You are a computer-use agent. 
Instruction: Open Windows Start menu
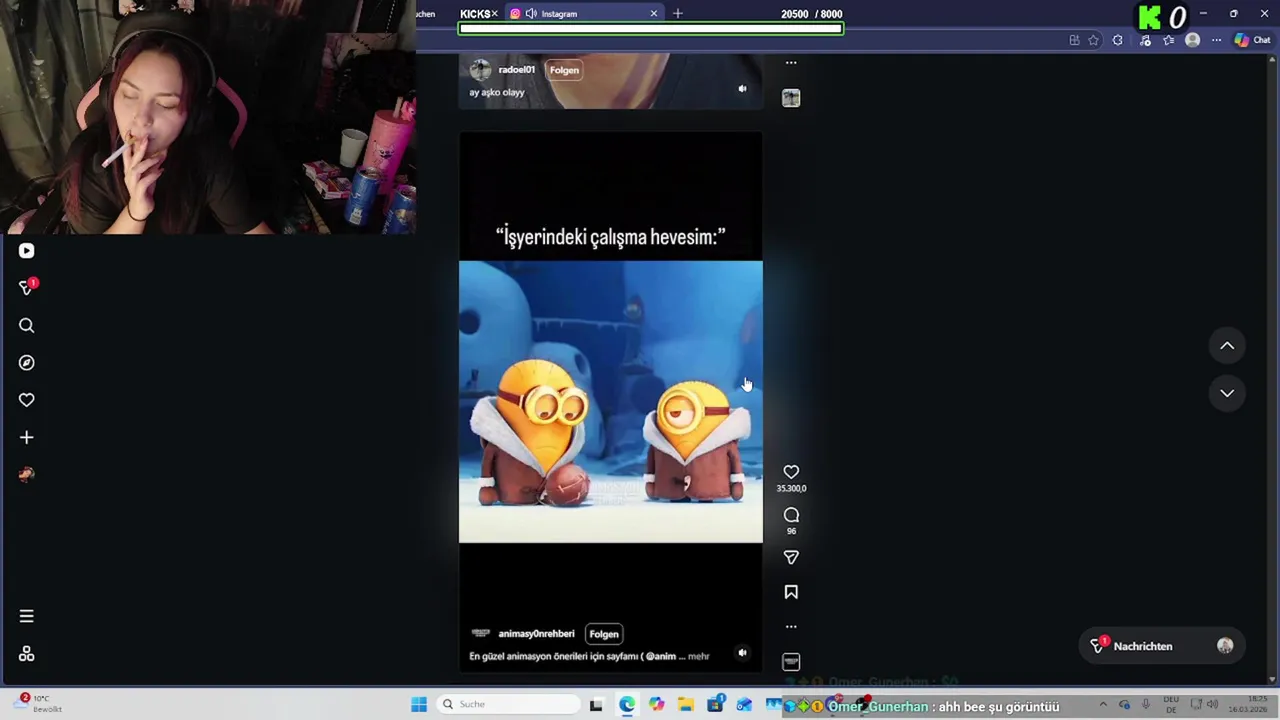(x=419, y=704)
